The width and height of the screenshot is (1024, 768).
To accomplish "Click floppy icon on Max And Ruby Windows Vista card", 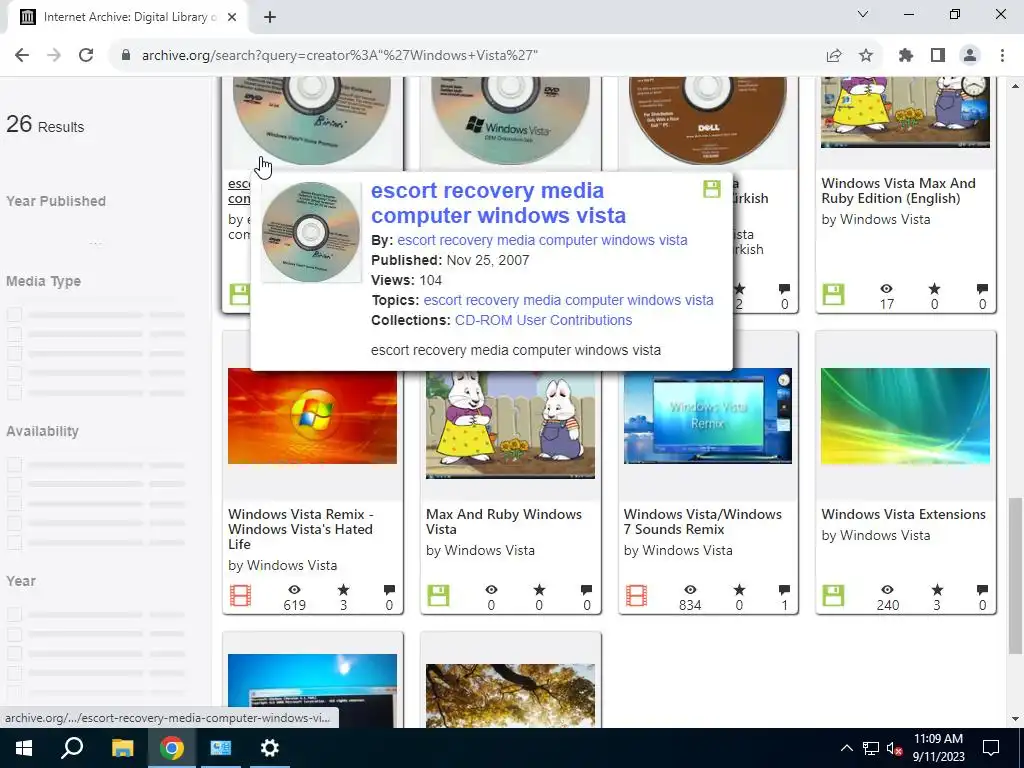I will (x=438, y=596).
